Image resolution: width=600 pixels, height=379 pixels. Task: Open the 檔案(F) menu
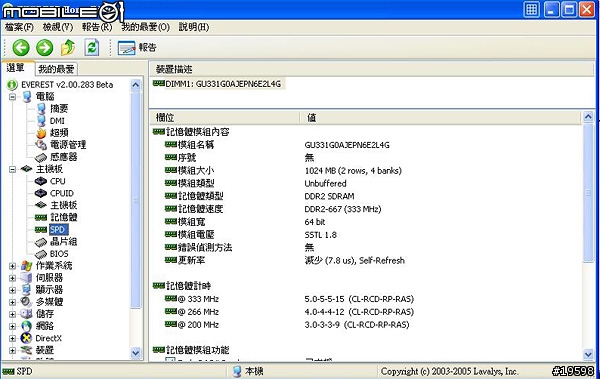click(x=19, y=27)
